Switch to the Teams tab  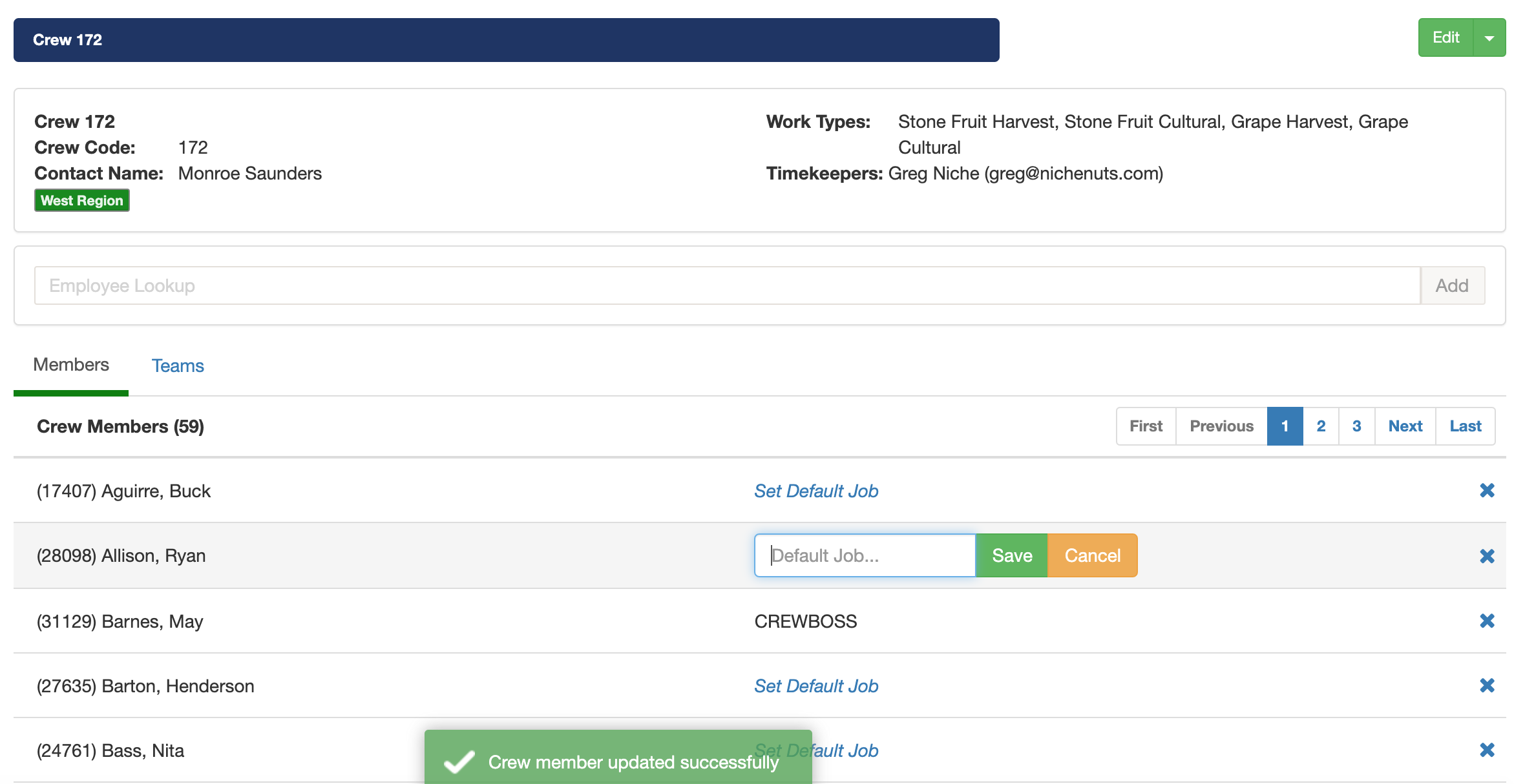pos(178,366)
